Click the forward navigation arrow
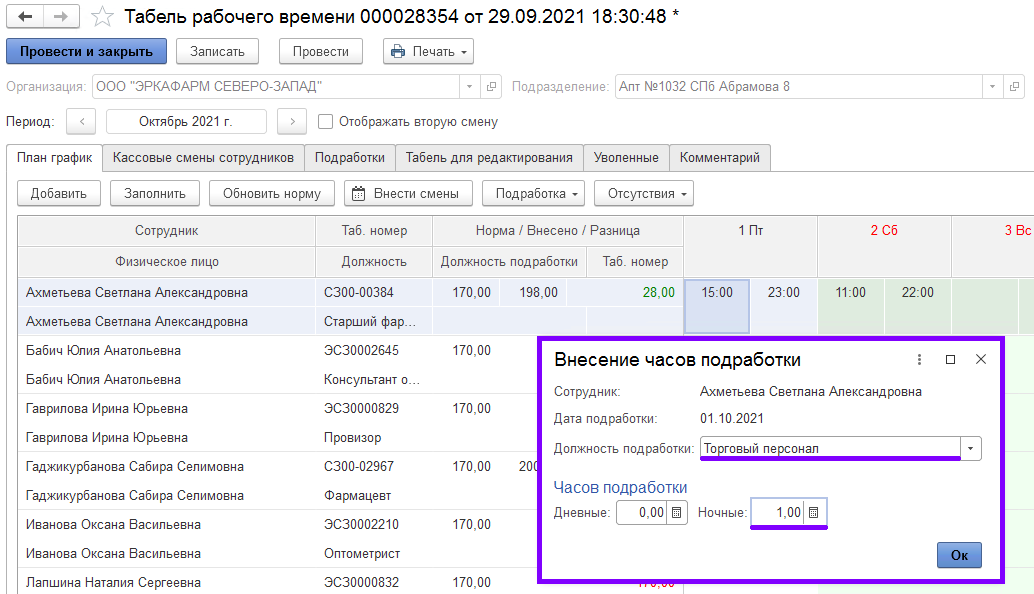The height and width of the screenshot is (594, 1034). coord(60,17)
